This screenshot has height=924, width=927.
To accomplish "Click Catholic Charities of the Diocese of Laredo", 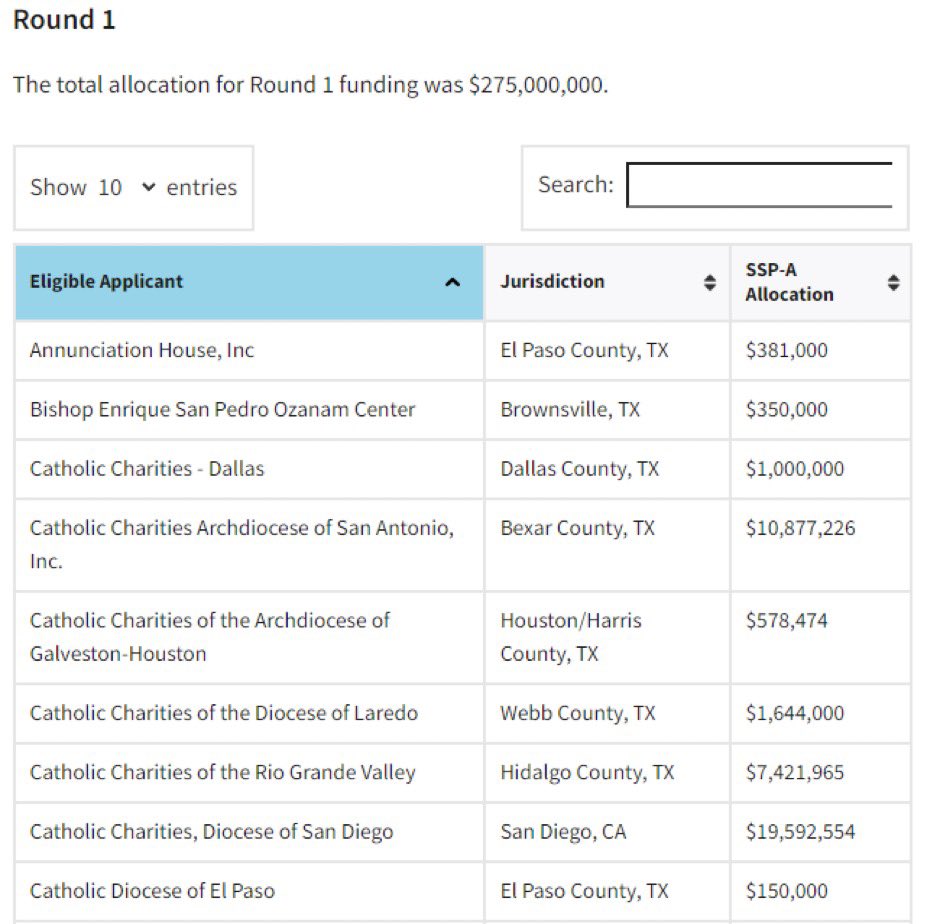I will click(x=224, y=713).
